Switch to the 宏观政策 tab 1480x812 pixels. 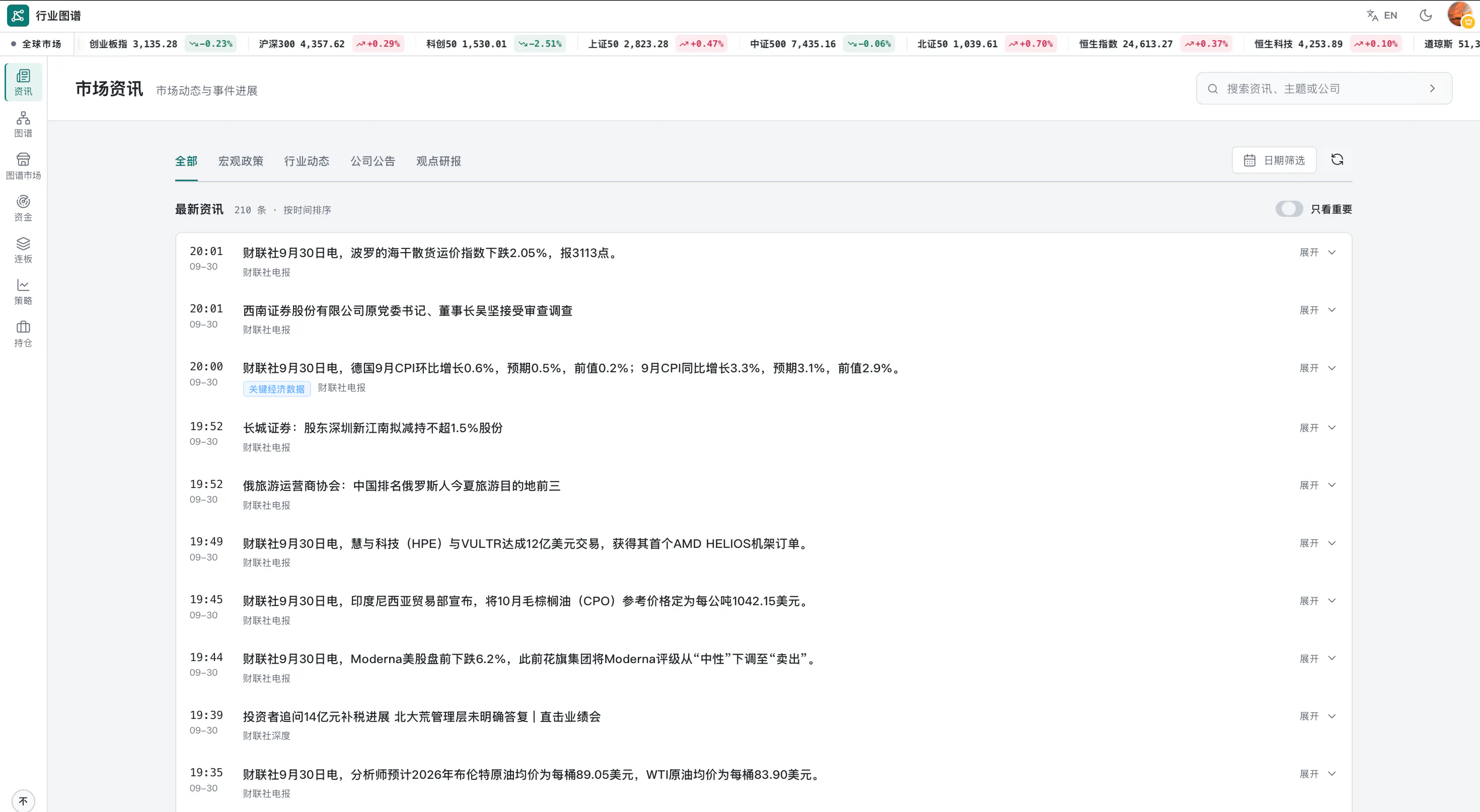(241, 161)
